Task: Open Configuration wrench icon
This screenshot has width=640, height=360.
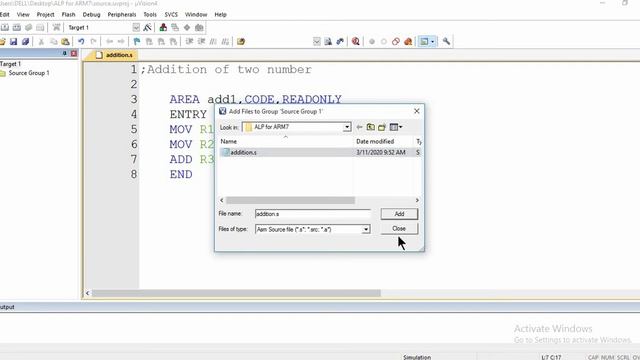Action: (x=447, y=41)
